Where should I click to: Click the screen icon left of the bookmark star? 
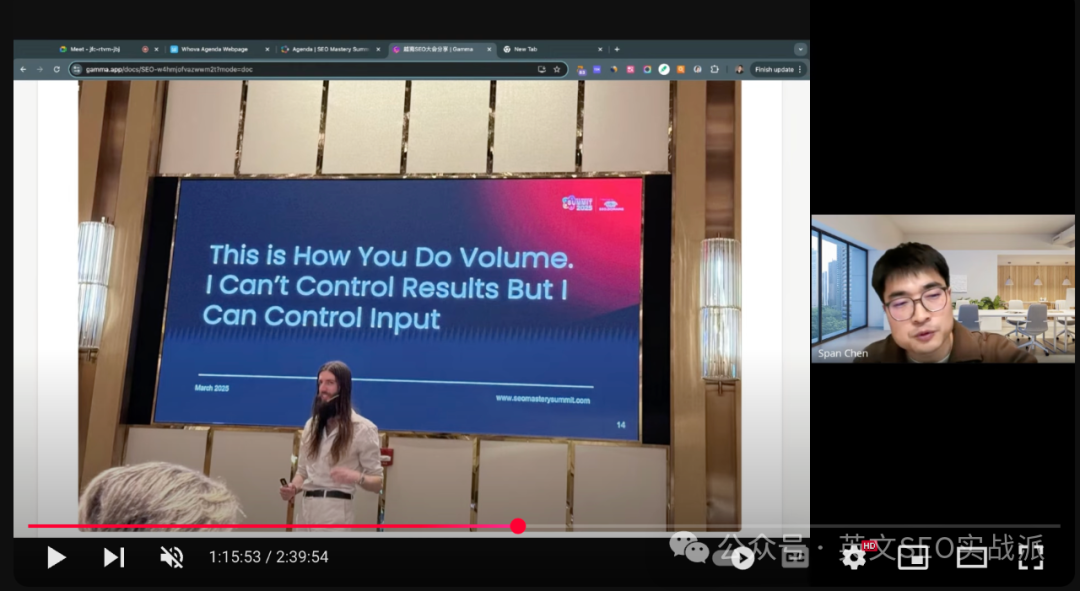coord(541,70)
